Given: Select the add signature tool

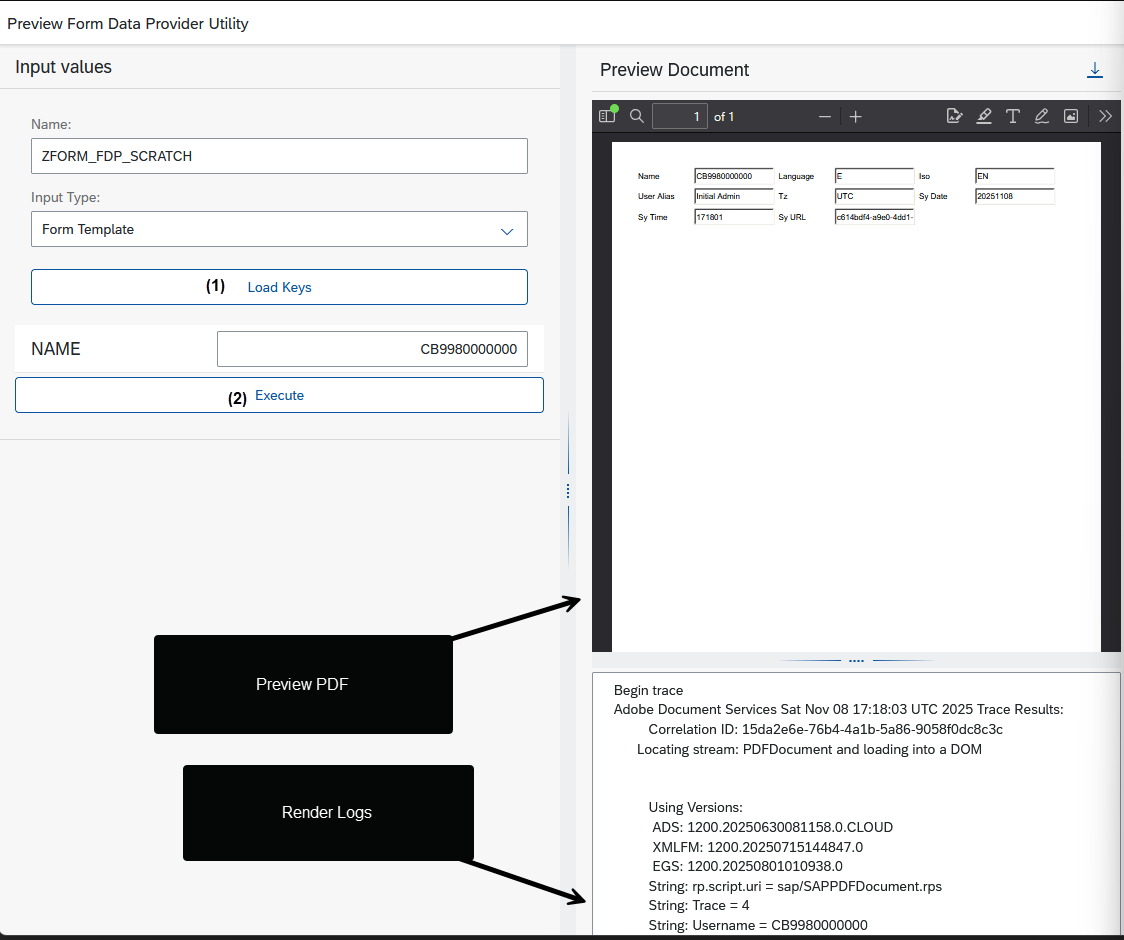Looking at the screenshot, I should pyautogui.click(x=954, y=116).
